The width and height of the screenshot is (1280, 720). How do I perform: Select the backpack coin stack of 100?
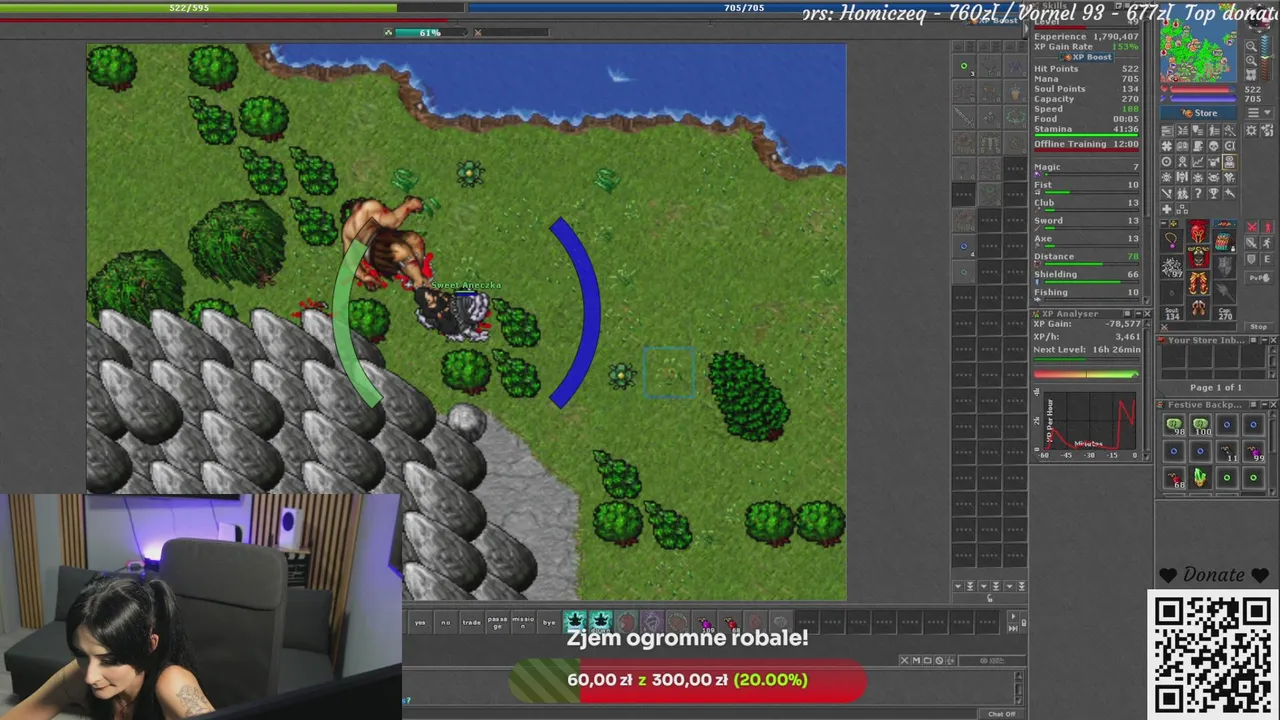coord(1201,424)
